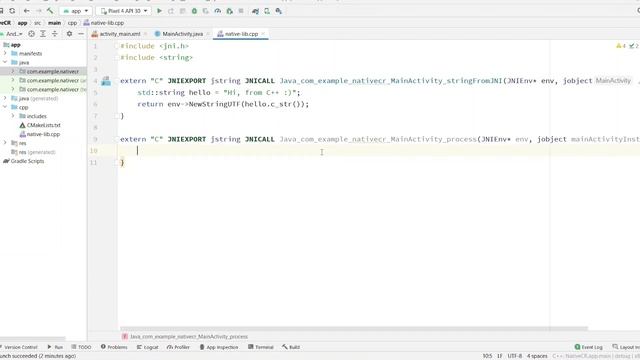The width and height of the screenshot is (640, 360).
Task: Click the Java_com_example_nativecr_MainActivity_process breadcrumb below editor
Action: (x=185, y=337)
